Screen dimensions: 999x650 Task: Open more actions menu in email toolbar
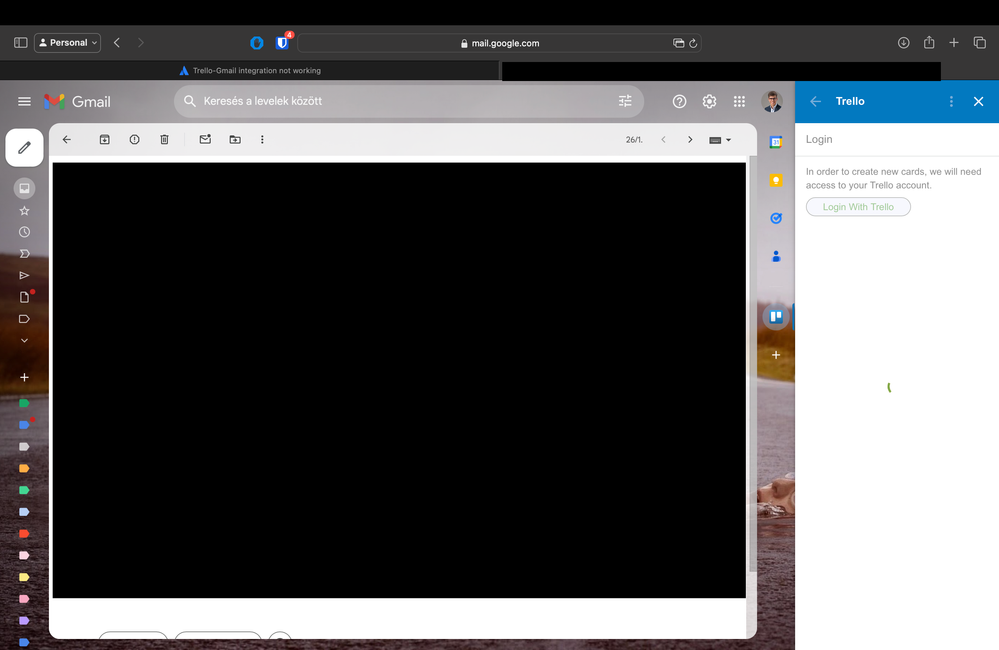(262, 140)
